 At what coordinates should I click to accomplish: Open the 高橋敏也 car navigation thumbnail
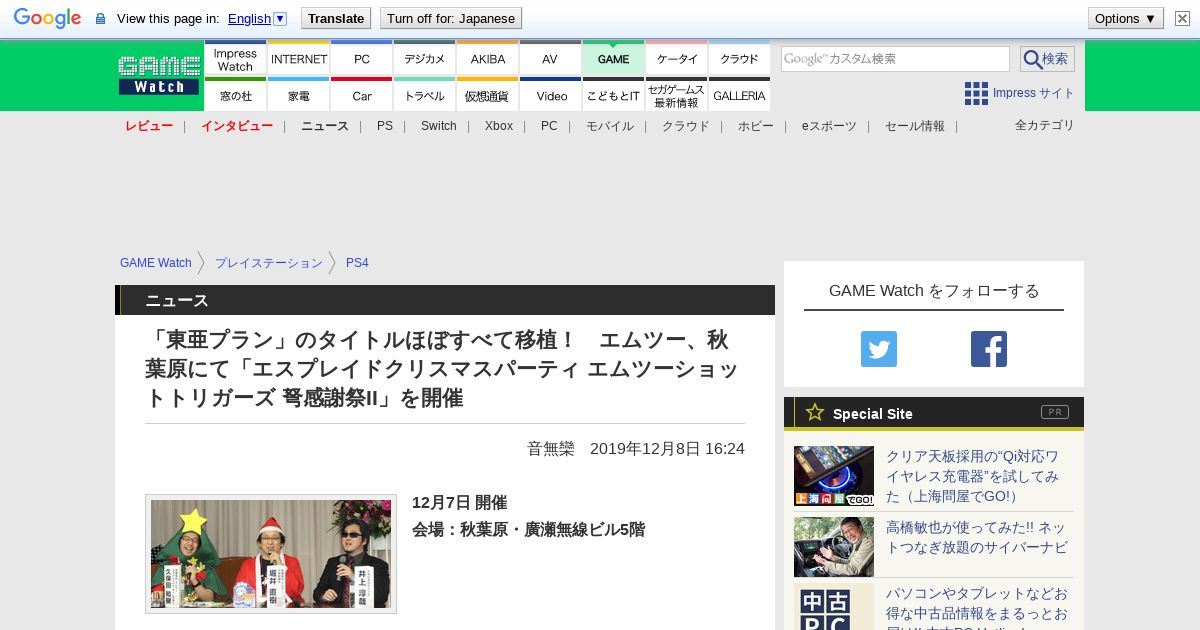pos(834,547)
